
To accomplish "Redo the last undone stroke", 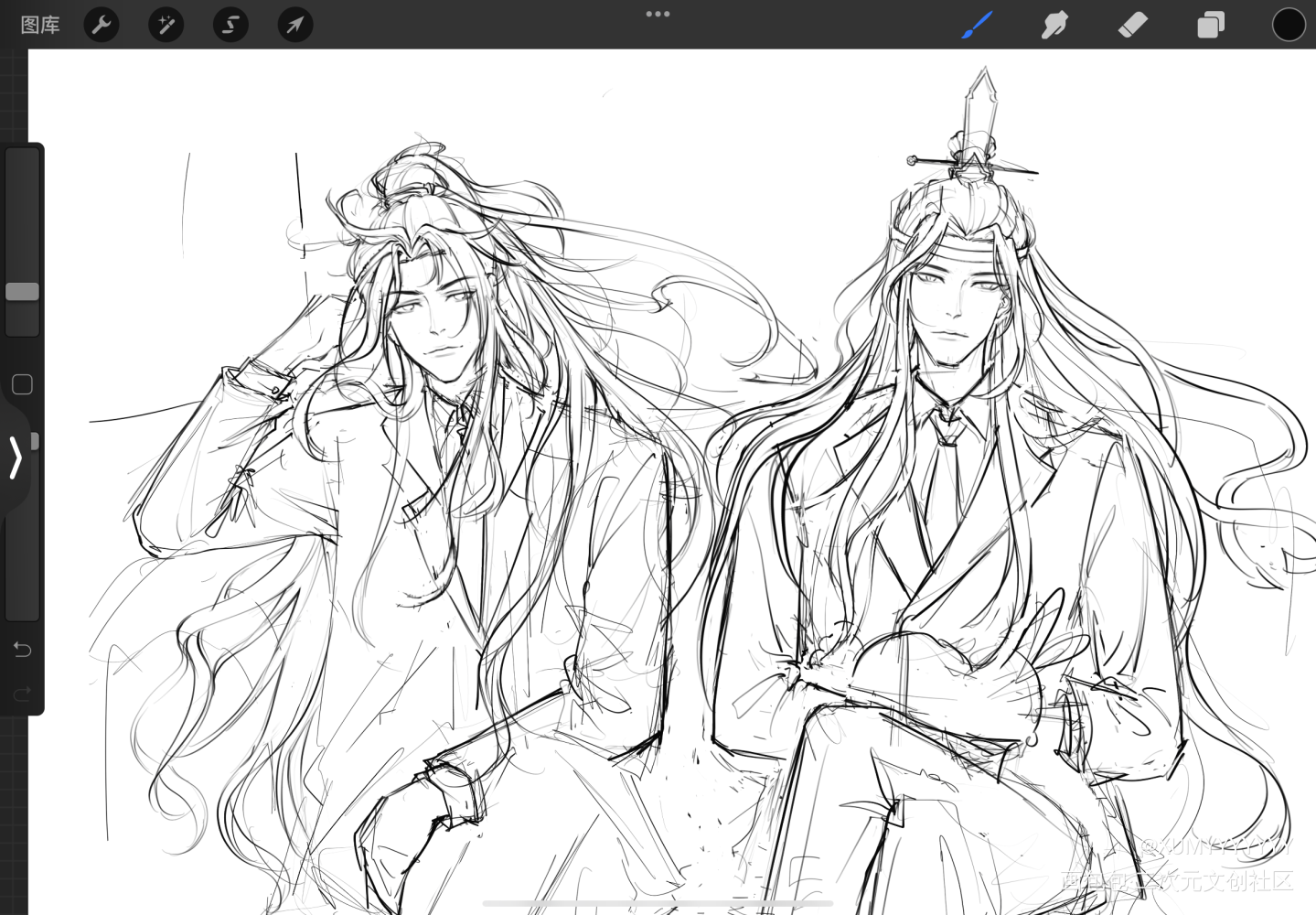I will pyautogui.click(x=22, y=694).
